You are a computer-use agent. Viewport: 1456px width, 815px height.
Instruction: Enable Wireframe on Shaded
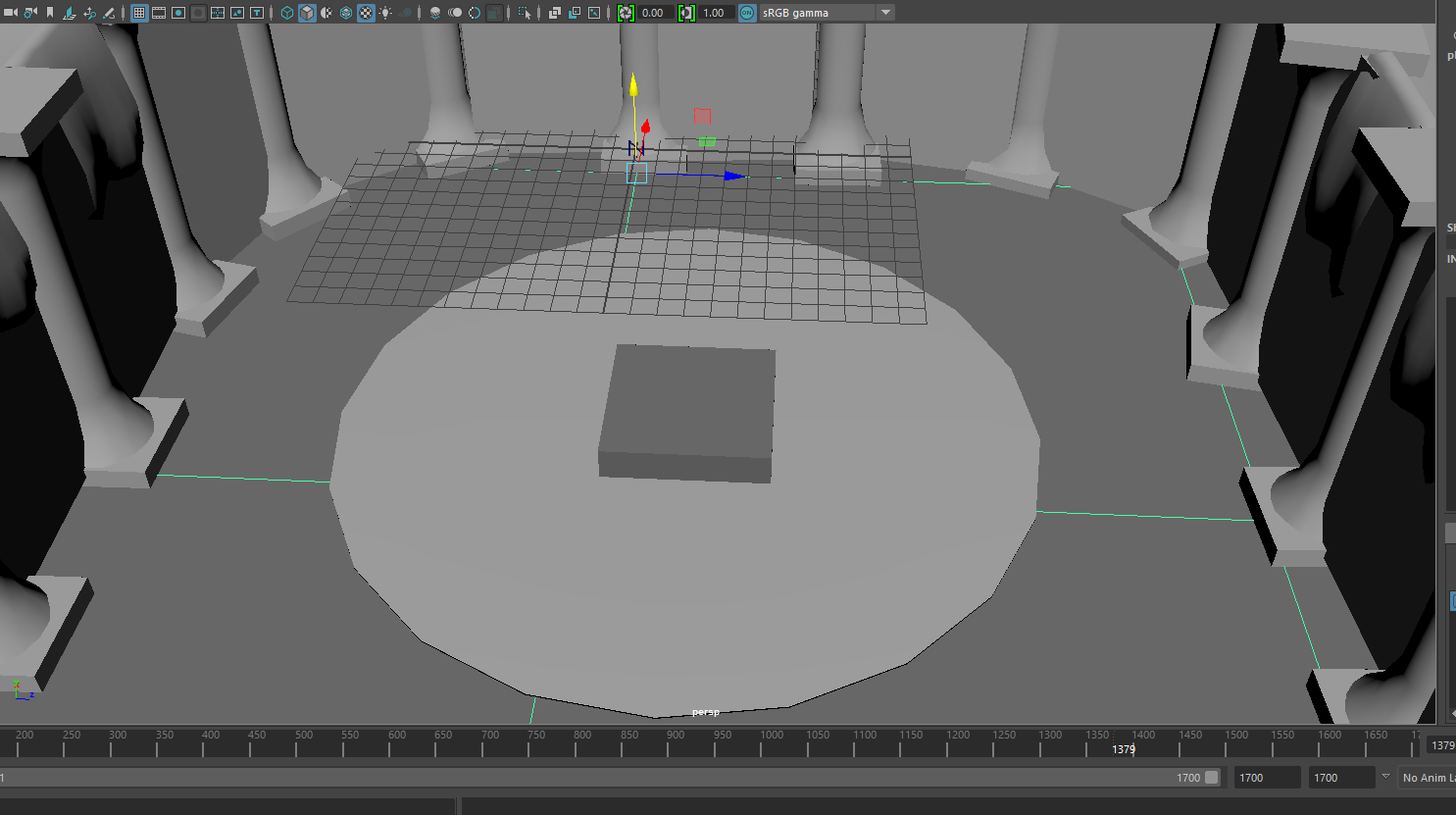coord(346,13)
